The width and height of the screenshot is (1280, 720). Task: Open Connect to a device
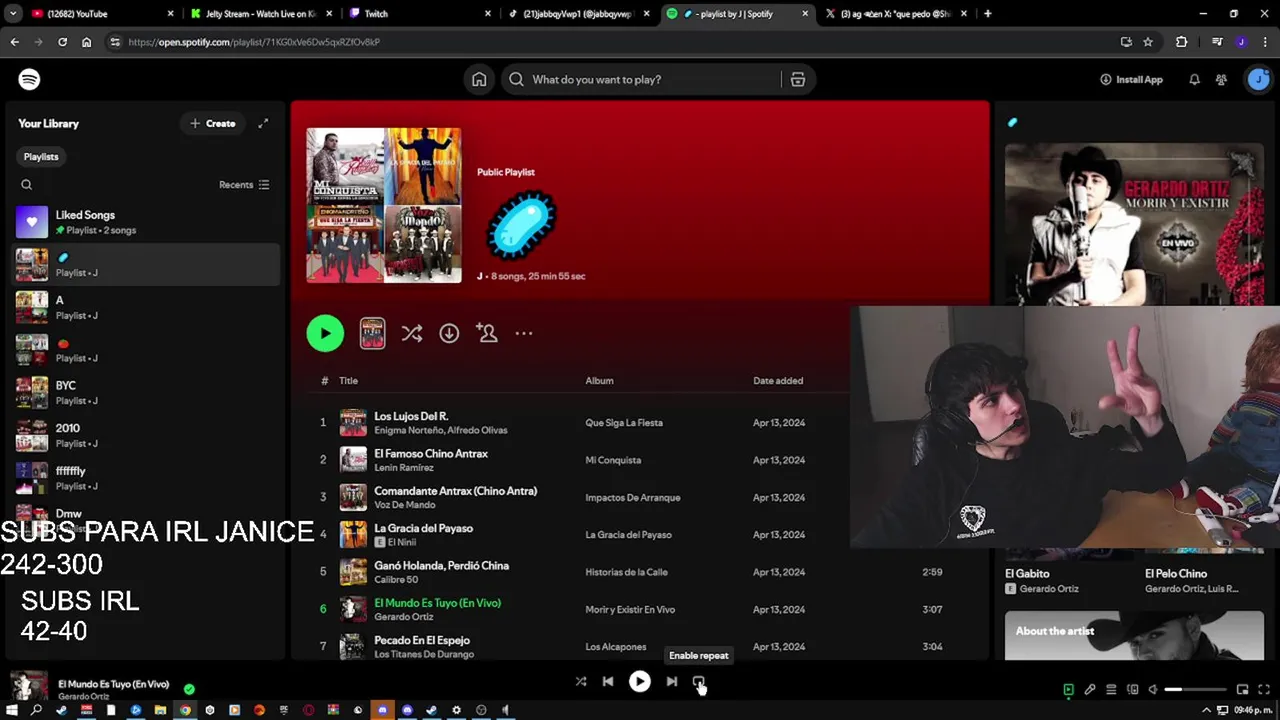pyautogui.click(x=1133, y=690)
